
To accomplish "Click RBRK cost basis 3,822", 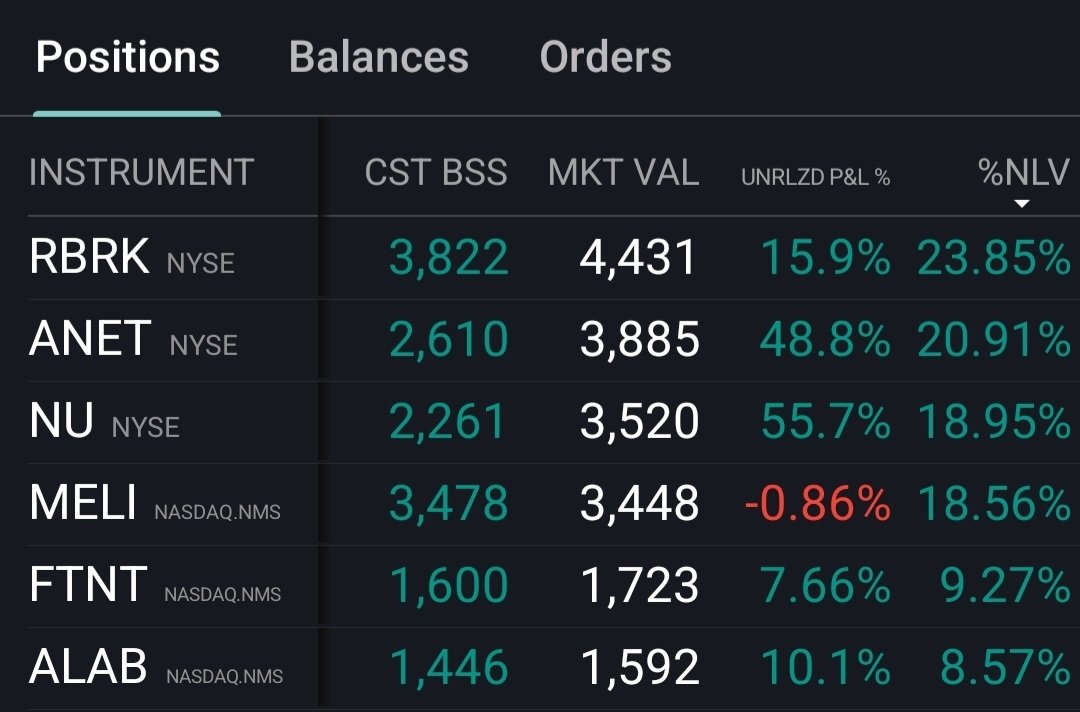I will click(448, 258).
